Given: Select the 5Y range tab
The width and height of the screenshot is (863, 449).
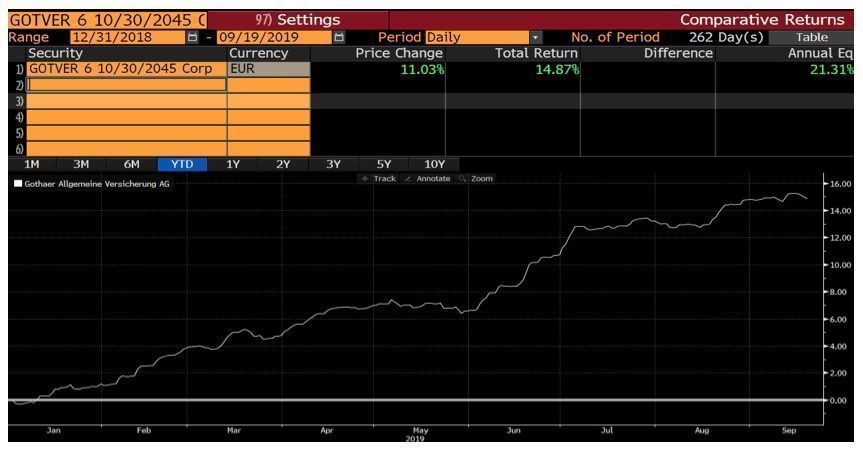Looking at the screenshot, I should (x=384, y=164).
